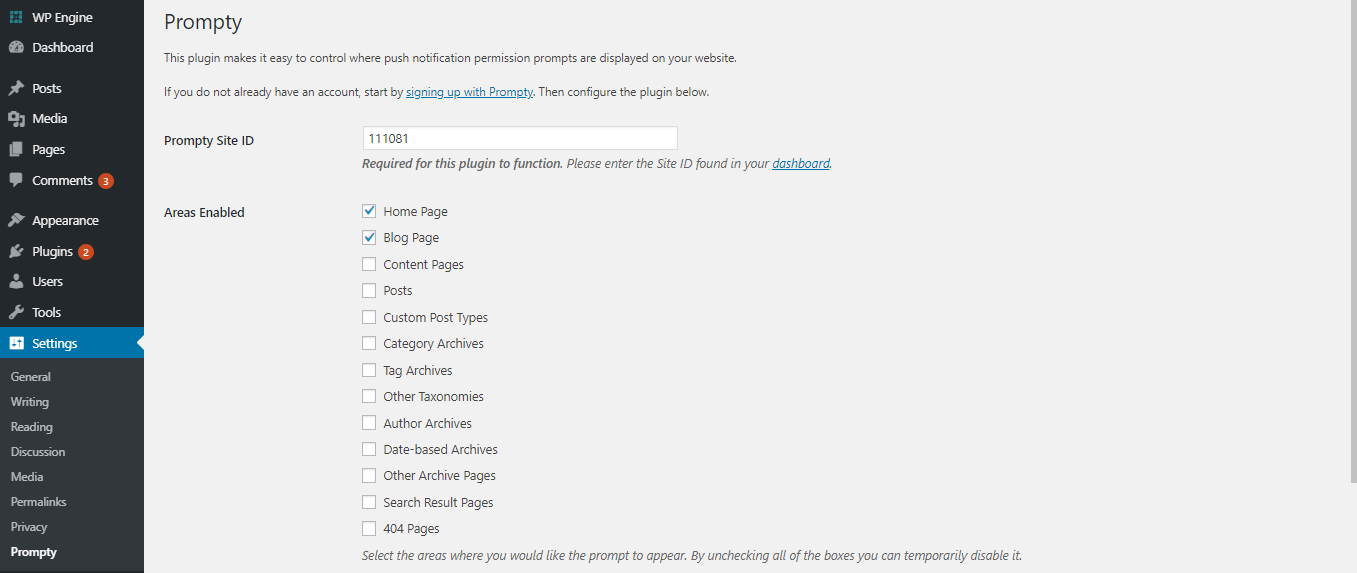Image resolution: width=1357 pixels, height=573 pixels.
Task: Open the Users menu
Action: coord(72,281)
